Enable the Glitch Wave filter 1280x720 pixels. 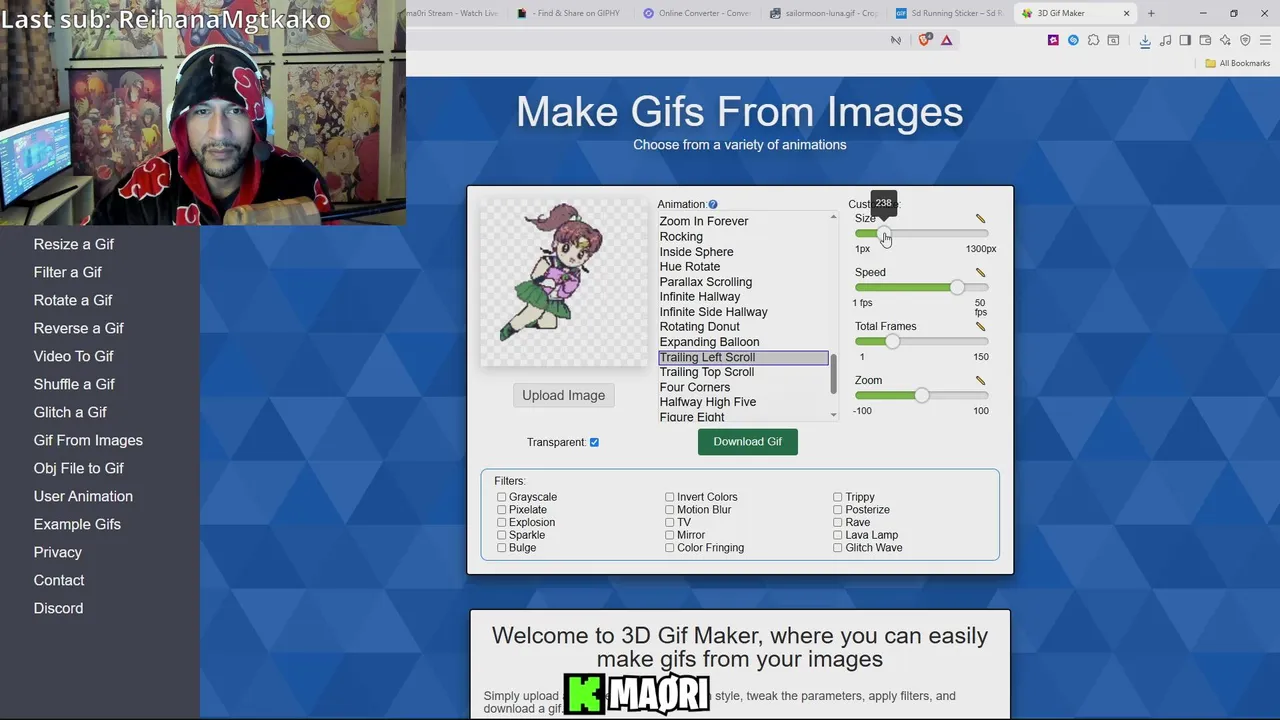click(x=838, y=548)
